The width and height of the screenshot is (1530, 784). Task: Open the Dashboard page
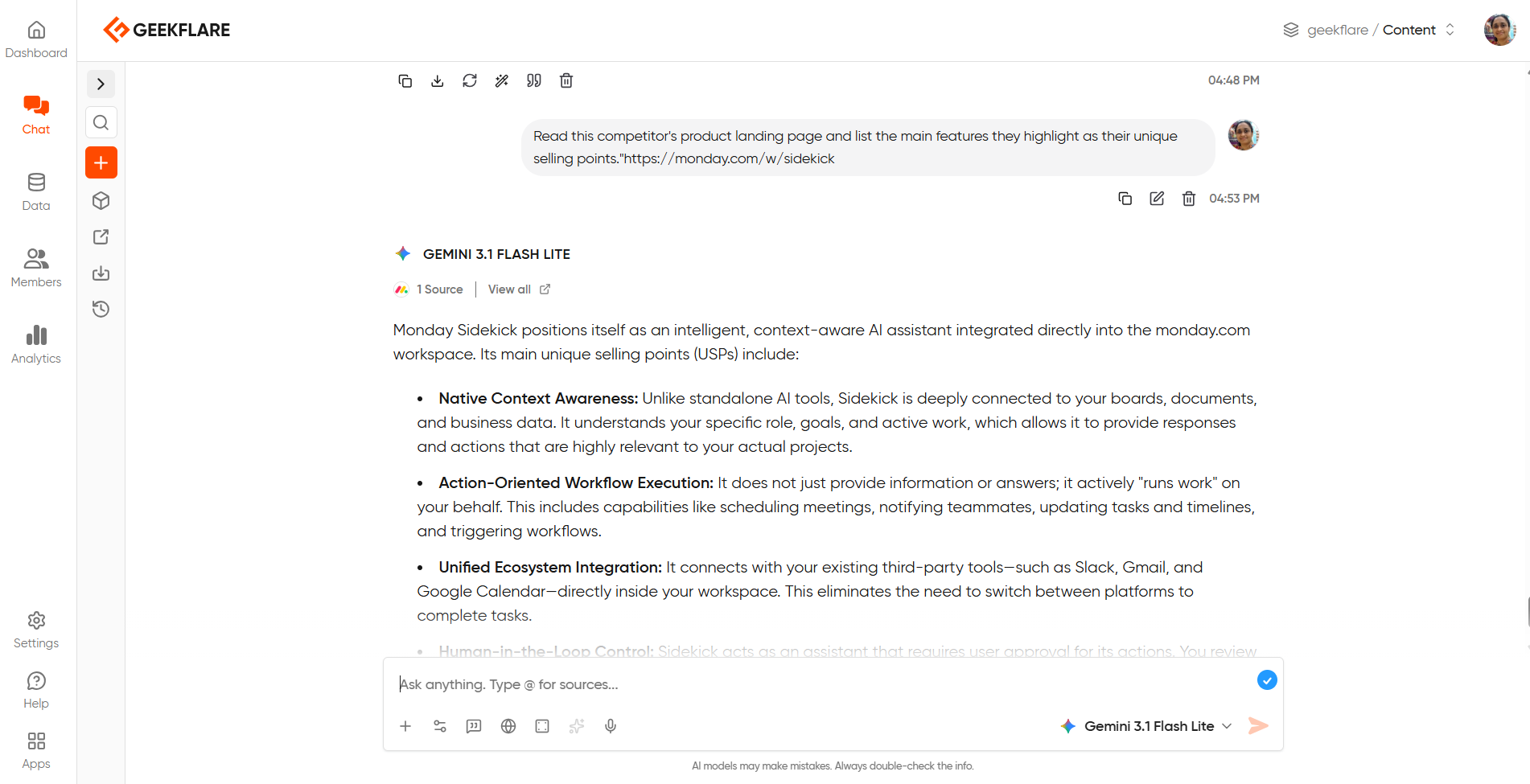pyautogui.click(x=36, y=39)
